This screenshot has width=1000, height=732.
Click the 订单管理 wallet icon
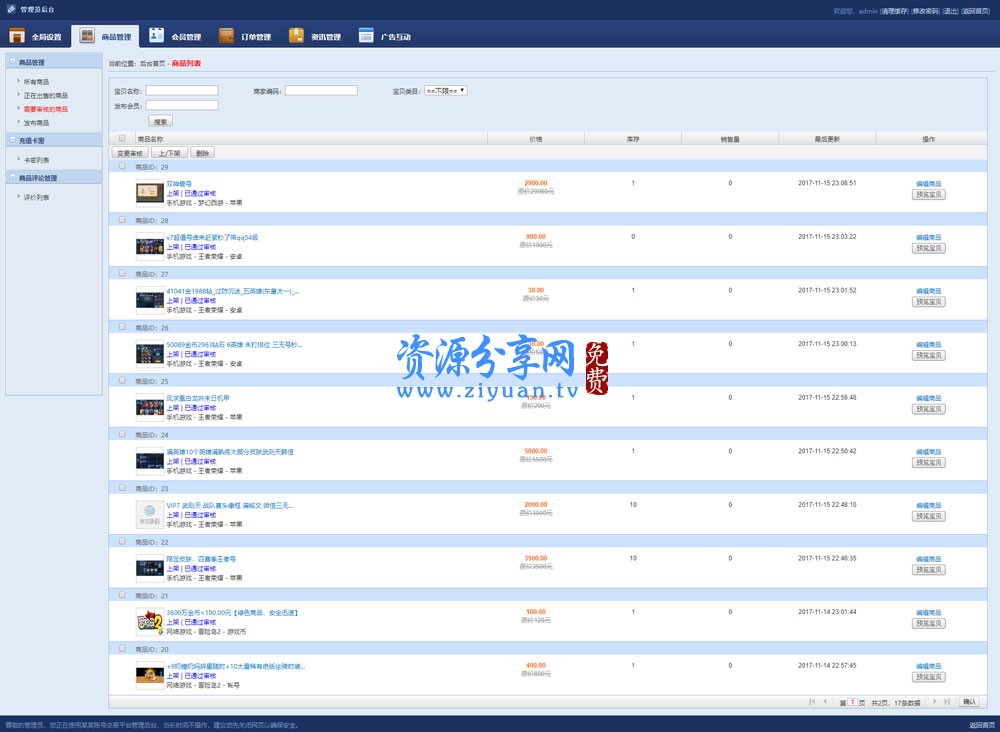tap(226, 36)
